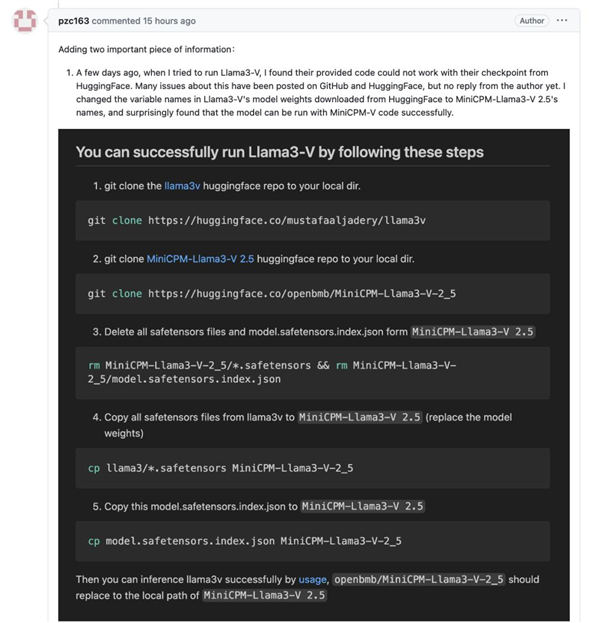Image resolution: width=600 pixels, height=623 pixels.
Task: Click the pzc163 user avatar
Action: pyautogui.click(x=25, y=20)
